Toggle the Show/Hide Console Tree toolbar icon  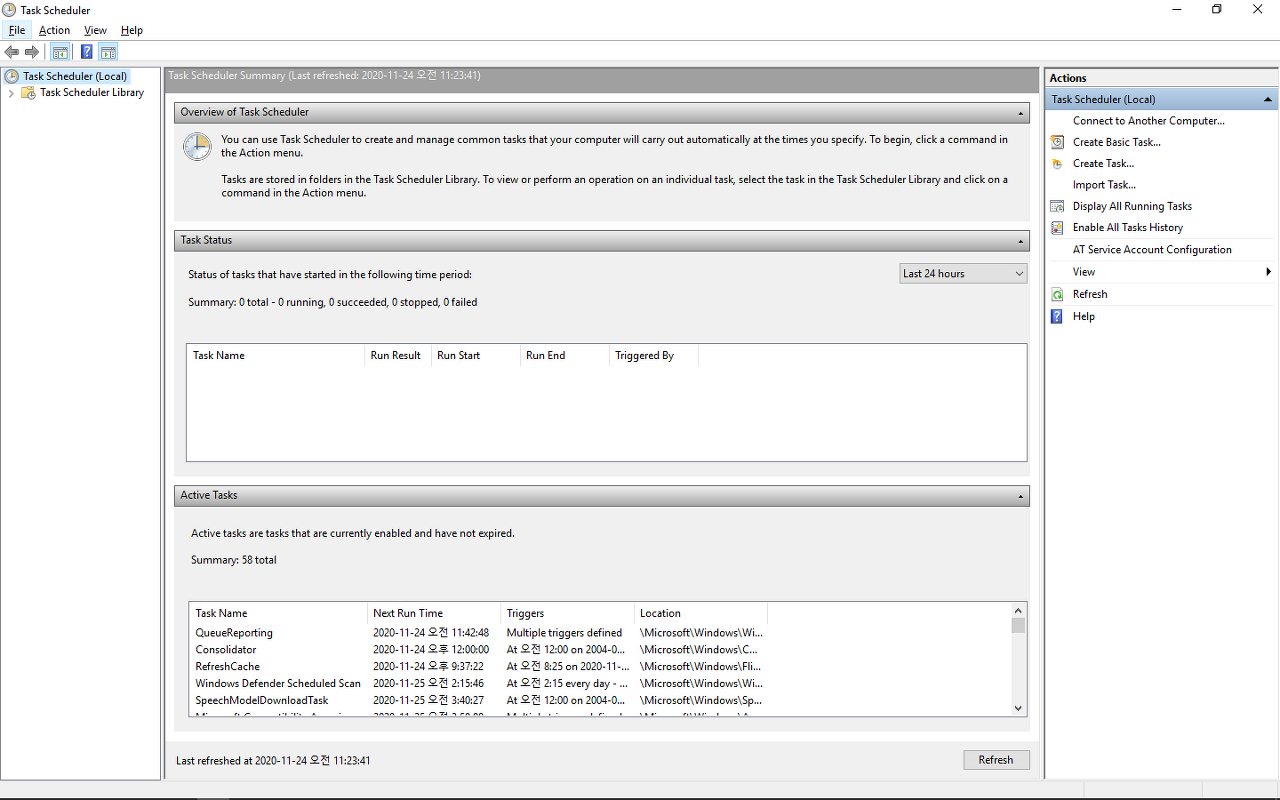click(60, 52)
